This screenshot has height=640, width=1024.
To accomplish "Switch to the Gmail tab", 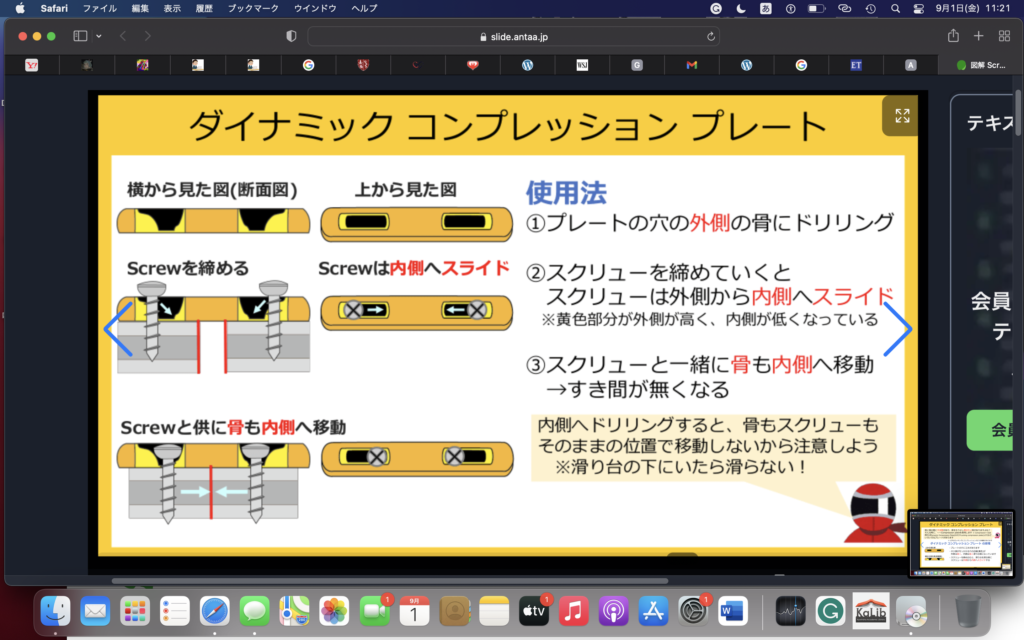I will (x=691, y=65).
